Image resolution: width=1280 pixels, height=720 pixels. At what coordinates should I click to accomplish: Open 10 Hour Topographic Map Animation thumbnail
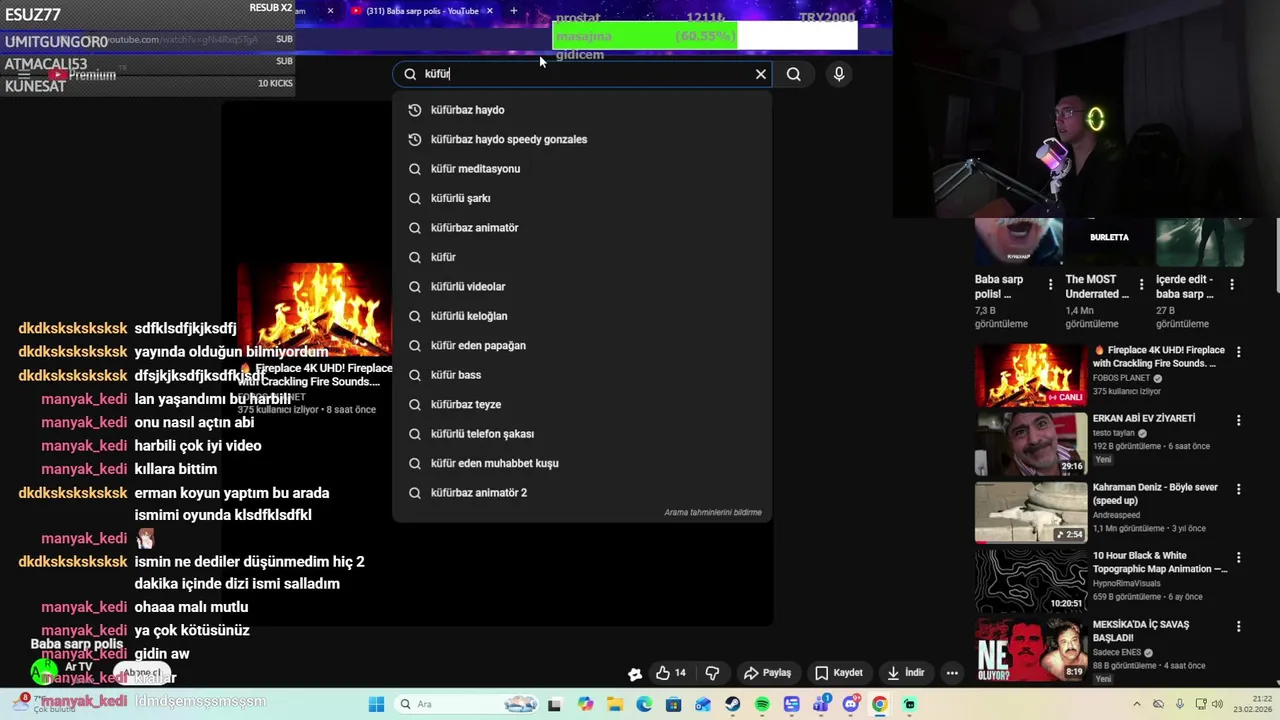point(1031,581)
